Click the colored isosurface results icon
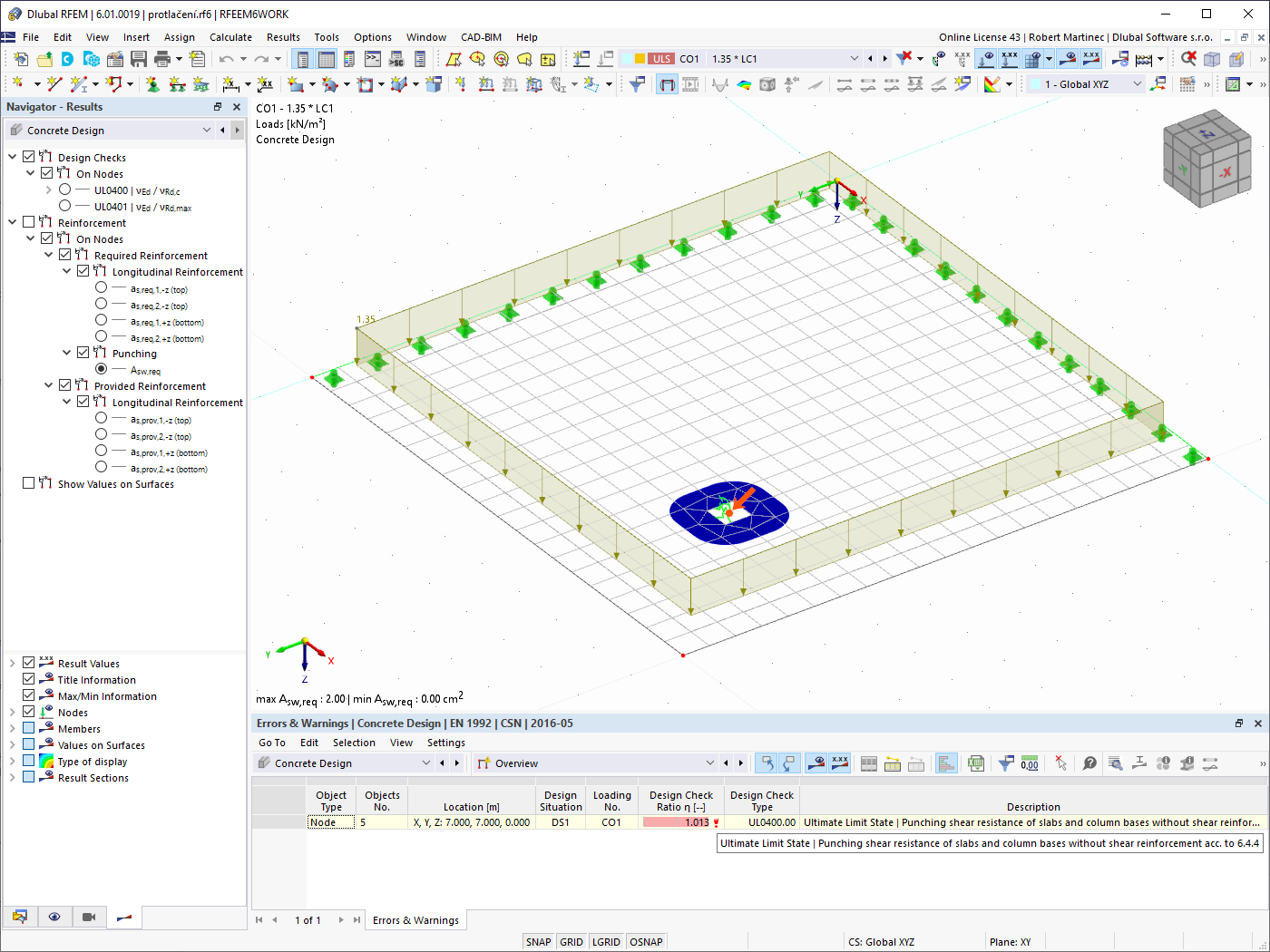 tap(744, 84)
